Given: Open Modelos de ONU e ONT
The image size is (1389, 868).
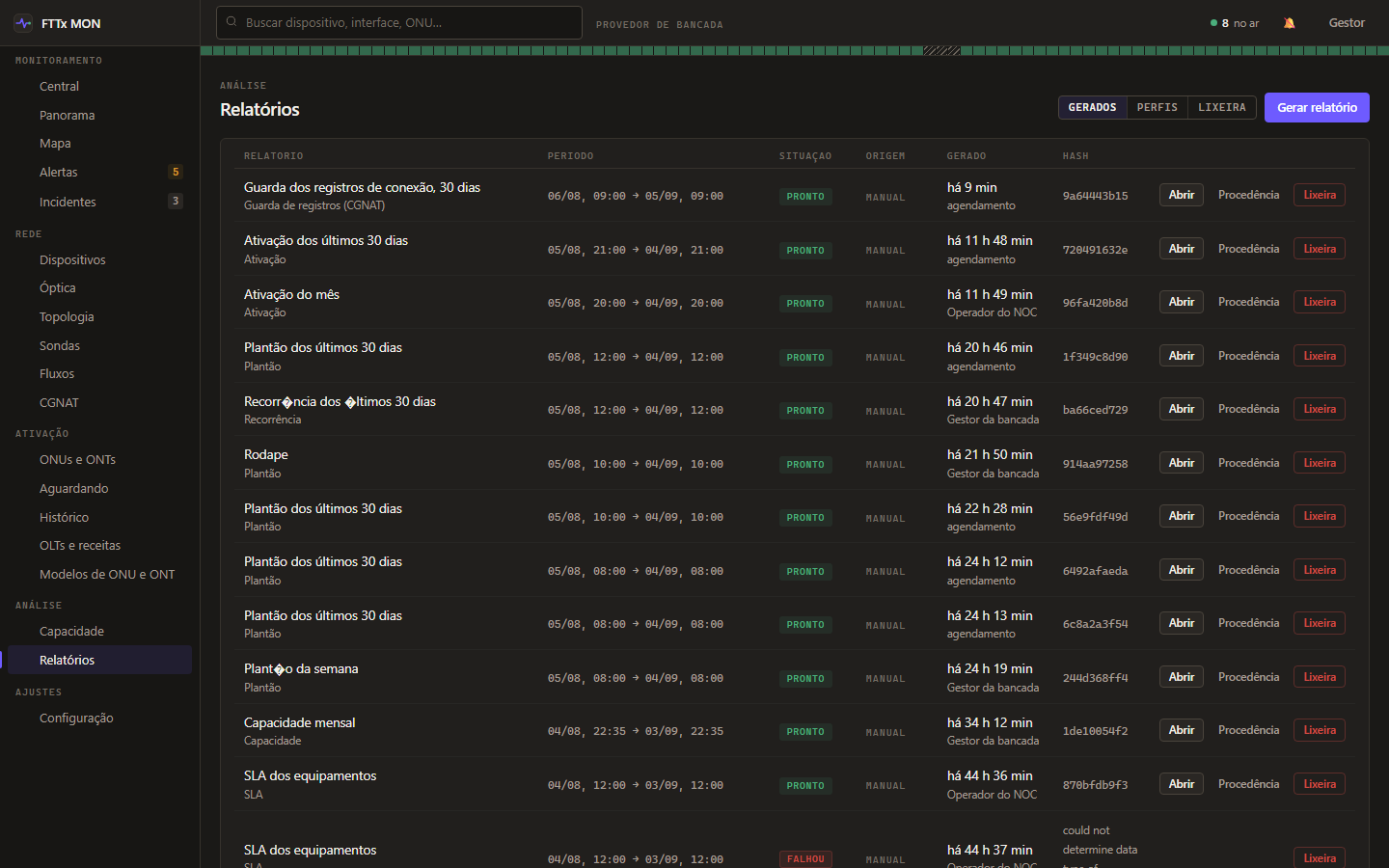Looking at the screenshot, I should [x=99, y=575].
